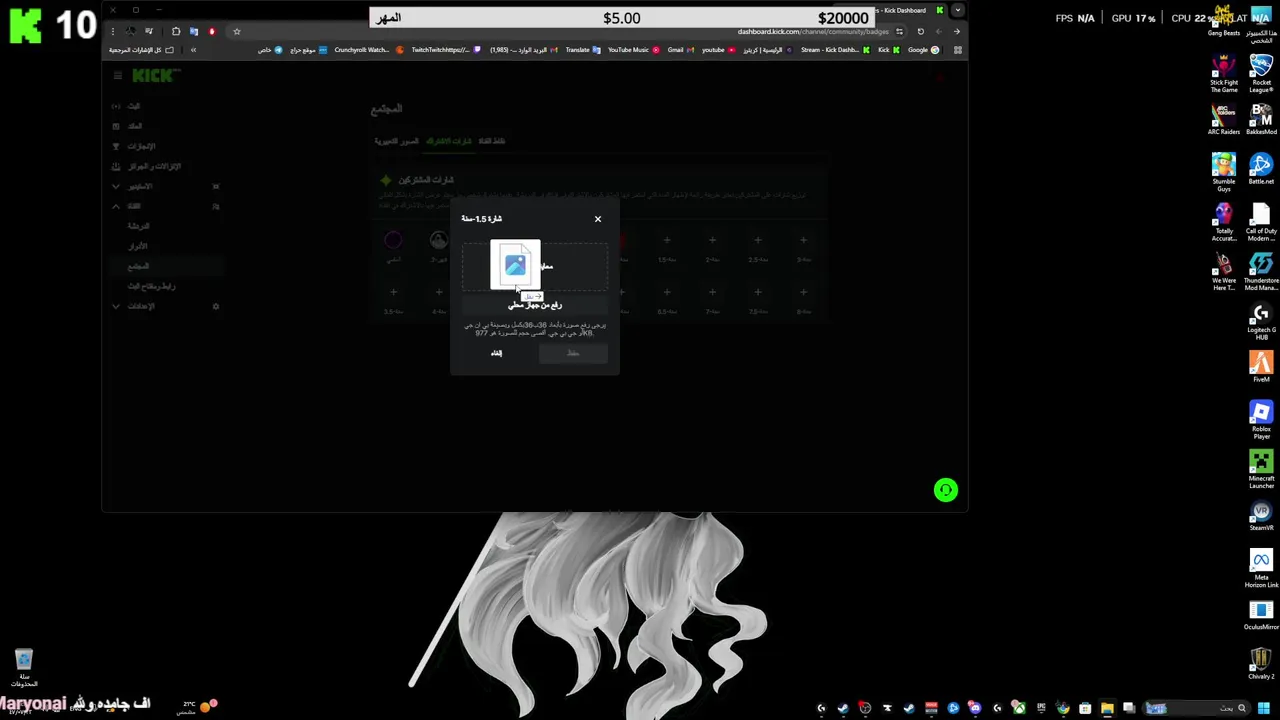Expand the الاستيمز sidebar section chevron
1280x720 pixels.
(116, 186)
